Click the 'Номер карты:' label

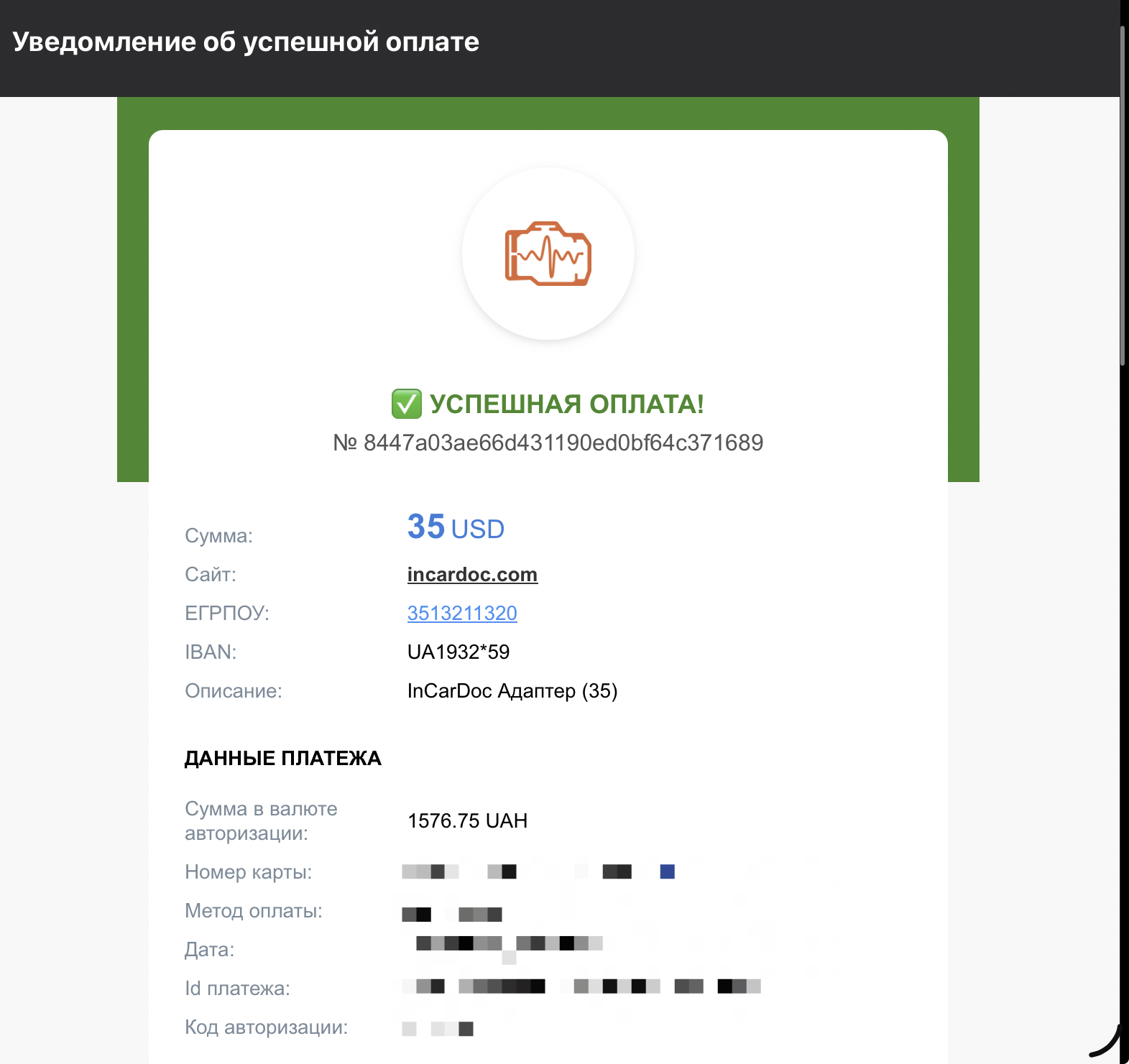pyautogui.click(x=249, y=872)
